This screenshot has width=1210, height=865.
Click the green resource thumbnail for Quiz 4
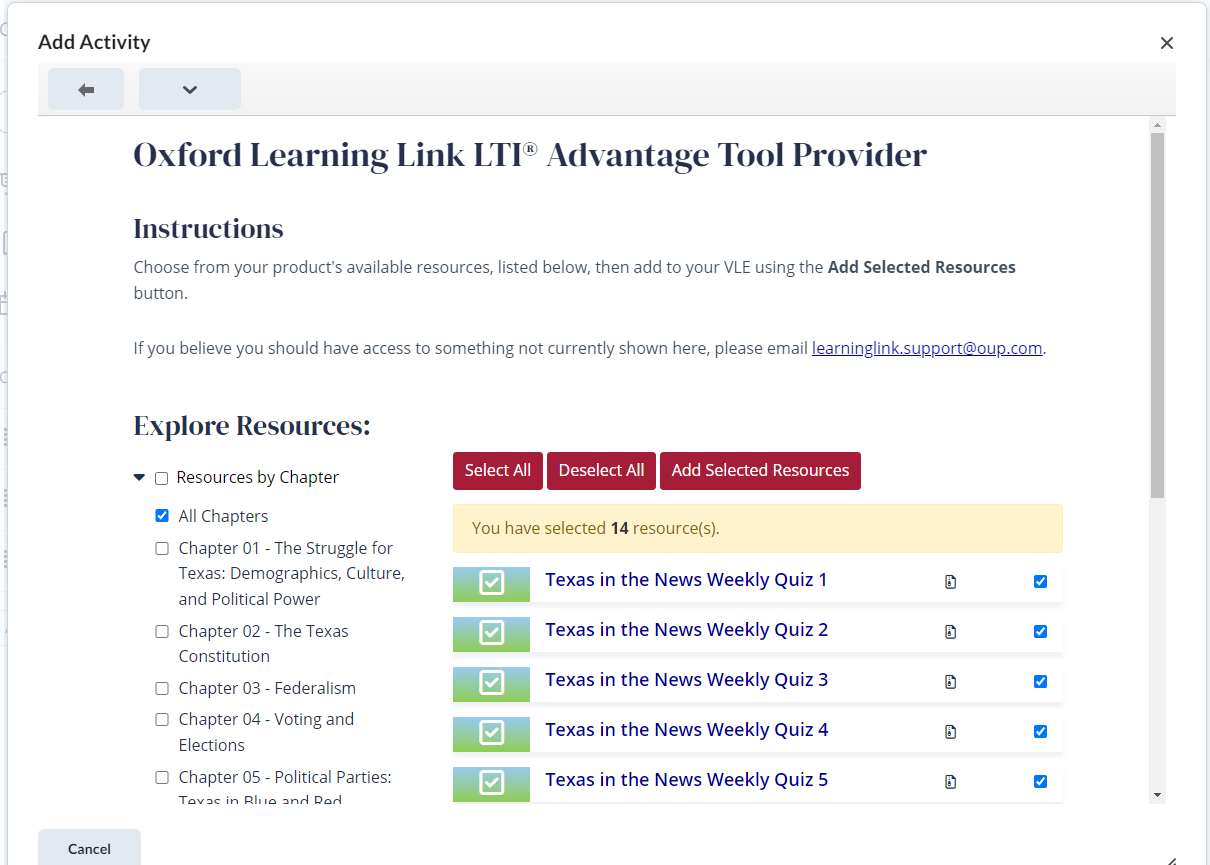(x=491, y=733)
